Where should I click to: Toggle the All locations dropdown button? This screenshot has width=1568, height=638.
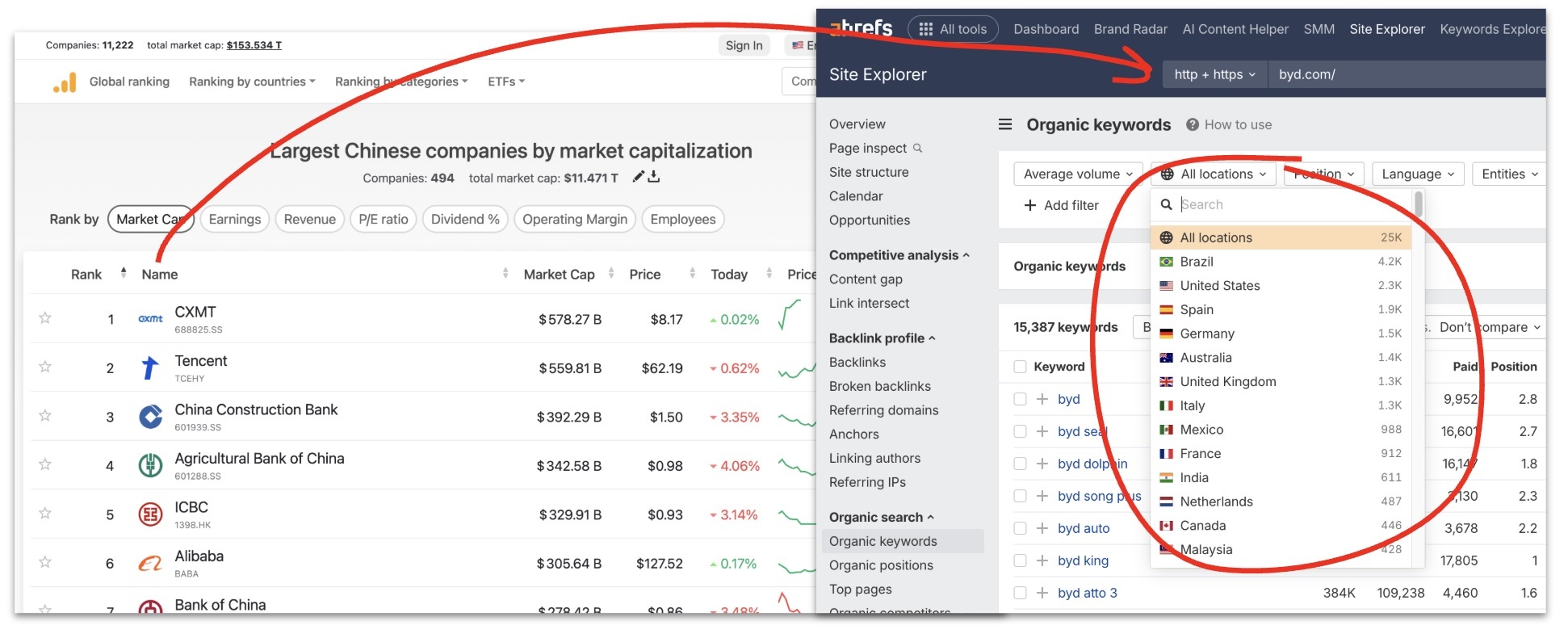click(1213, 174)
